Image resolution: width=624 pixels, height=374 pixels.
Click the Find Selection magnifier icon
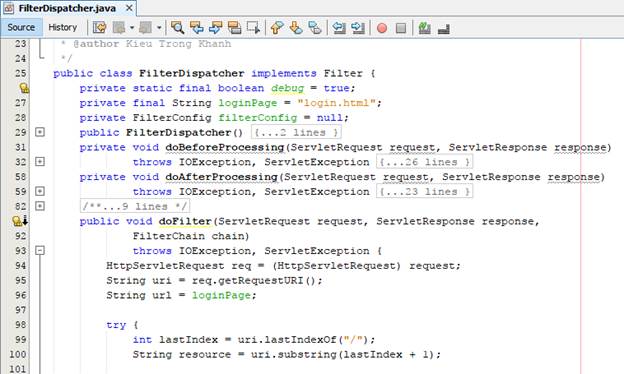pos(177,27)
